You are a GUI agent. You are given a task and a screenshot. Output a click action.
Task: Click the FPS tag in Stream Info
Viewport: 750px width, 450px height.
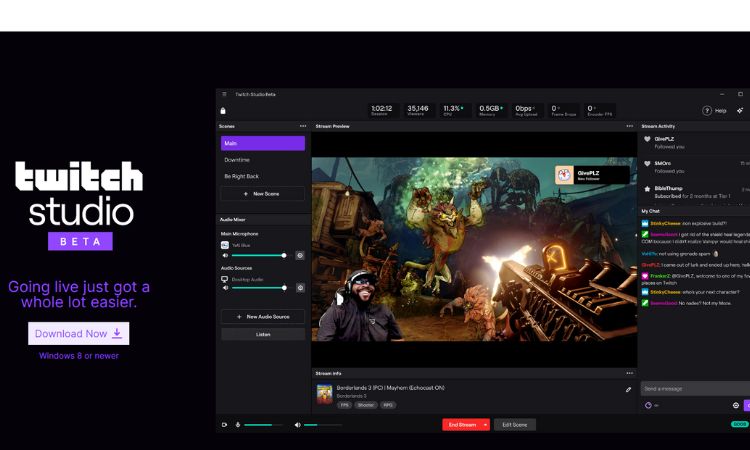click(344, 405)
